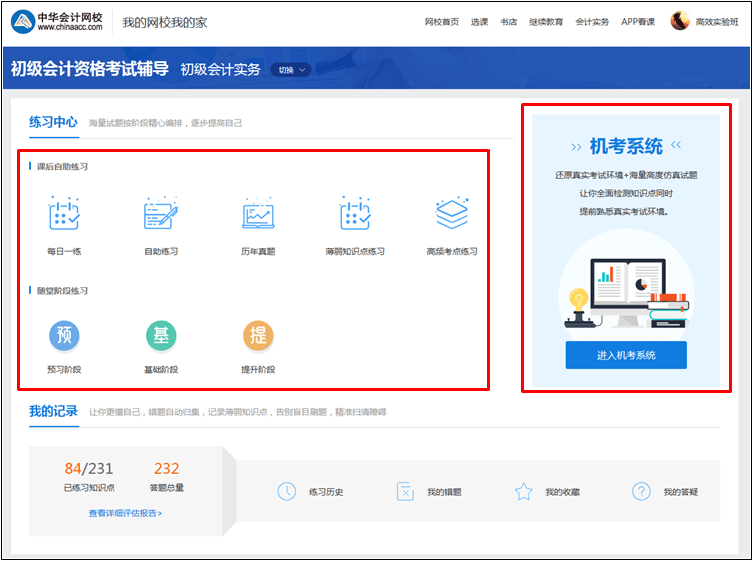This screenshot has height=561, width=753.
Task: Open the 查看详细评估报告 link
Action: pos(125,513)
